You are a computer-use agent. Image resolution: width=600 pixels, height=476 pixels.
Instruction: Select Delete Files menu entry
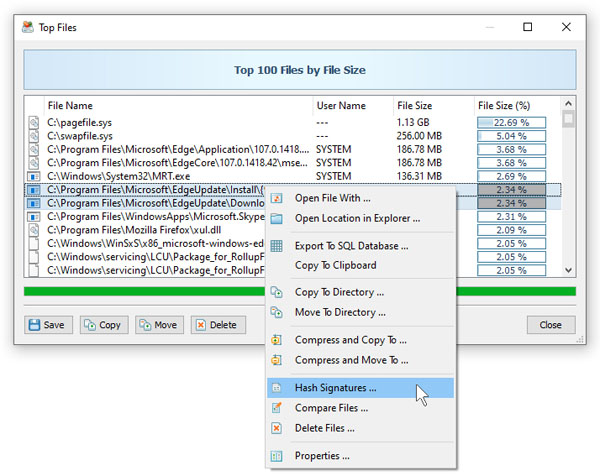(360, 428)
